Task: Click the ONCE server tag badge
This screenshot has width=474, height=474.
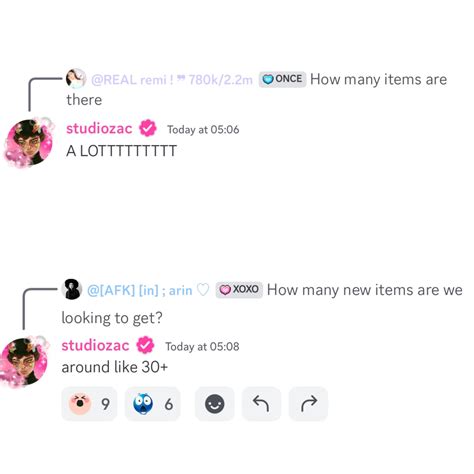Action: point(282,79)
